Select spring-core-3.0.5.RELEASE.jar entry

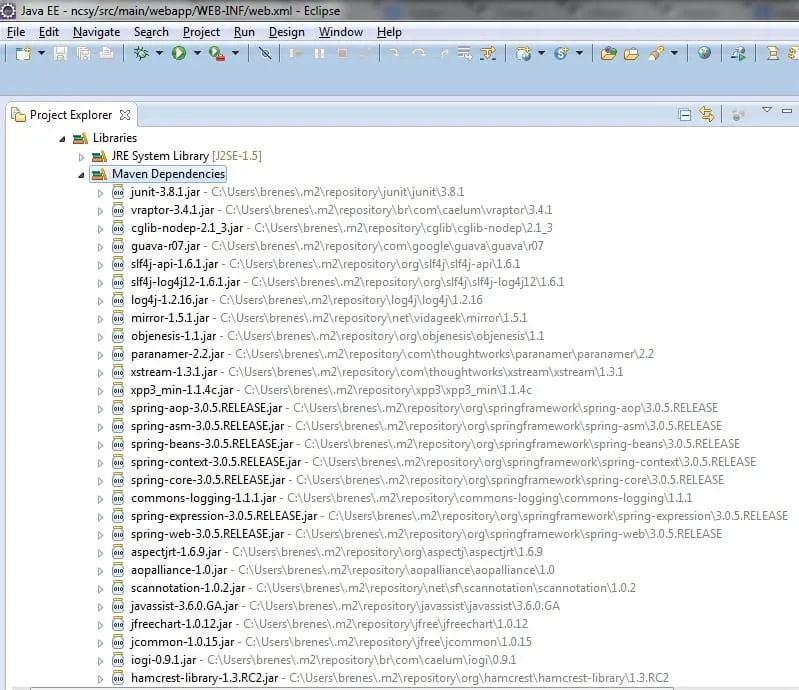[x=208, y=480]
